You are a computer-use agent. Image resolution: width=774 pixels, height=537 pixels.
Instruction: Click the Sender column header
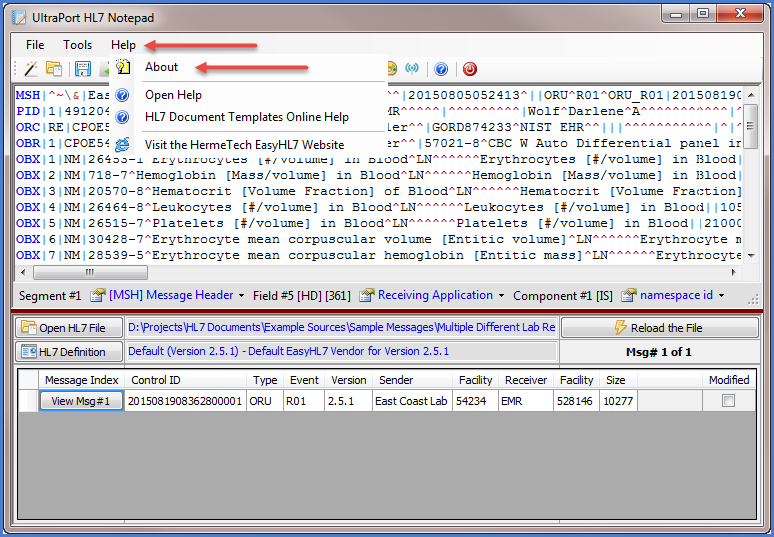[413, 380]
